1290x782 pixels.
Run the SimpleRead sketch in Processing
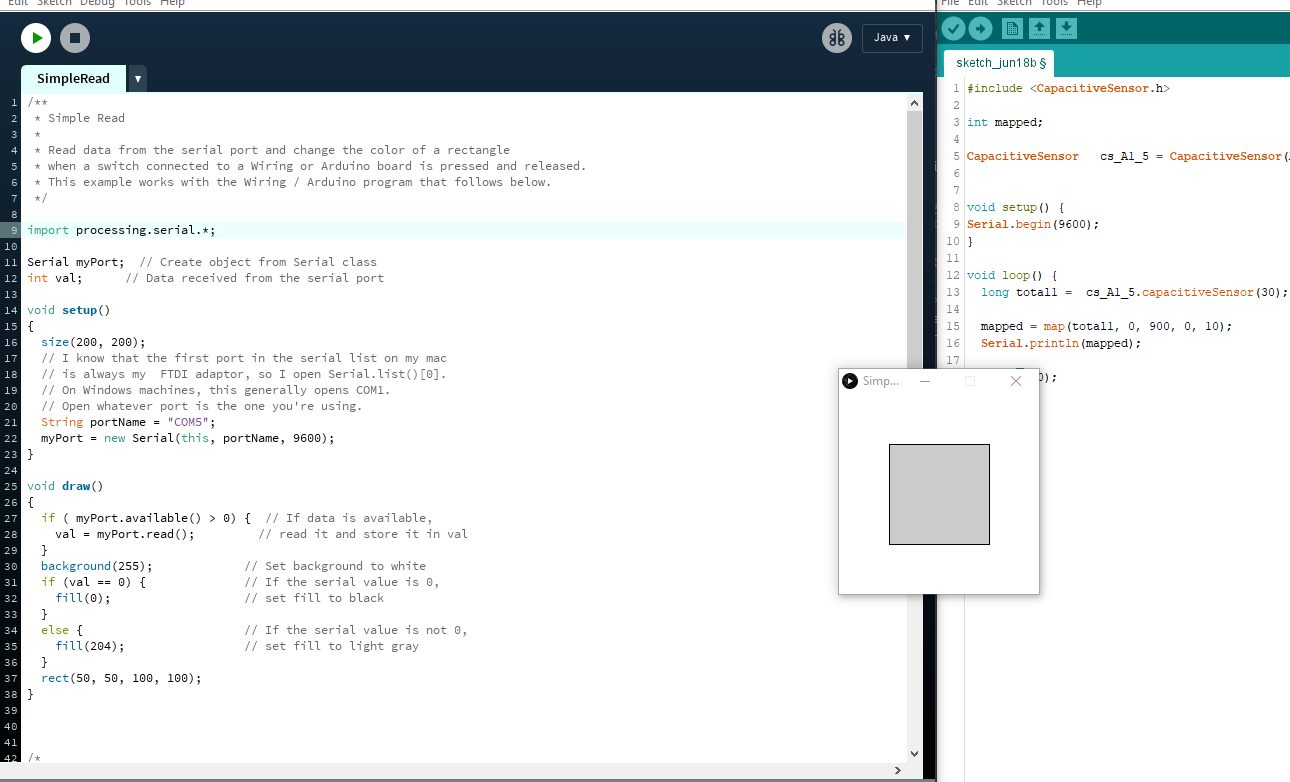click(x=36, y=39)
